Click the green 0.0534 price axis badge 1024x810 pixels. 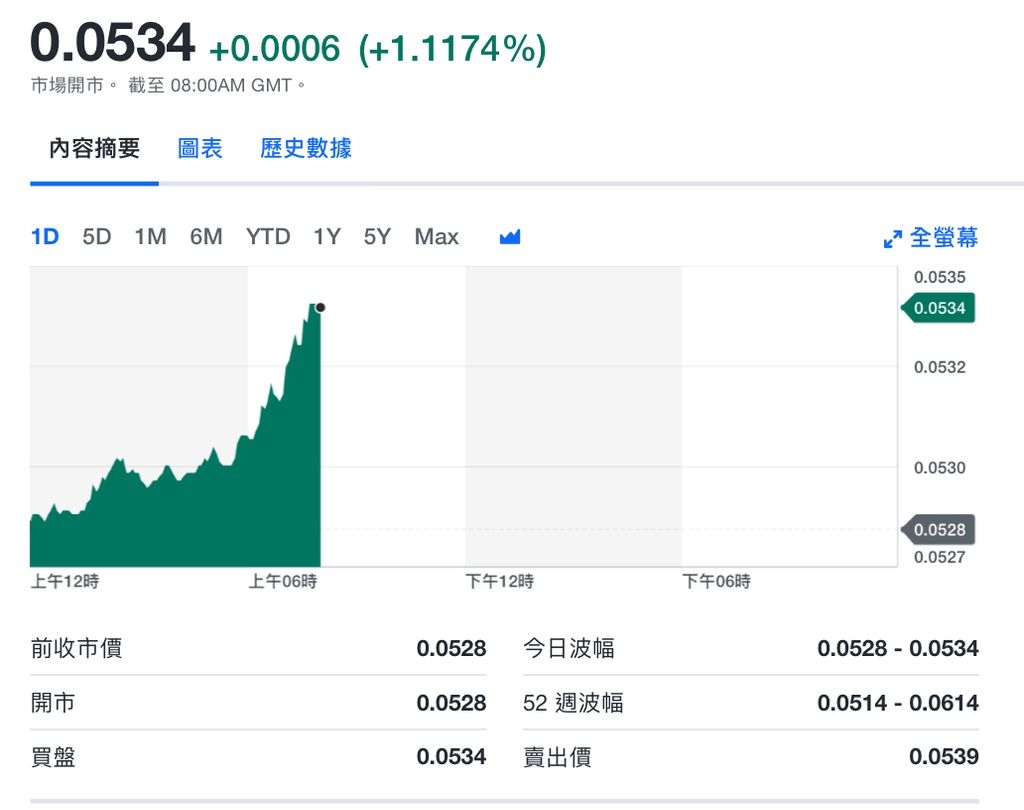click(941, 308)
